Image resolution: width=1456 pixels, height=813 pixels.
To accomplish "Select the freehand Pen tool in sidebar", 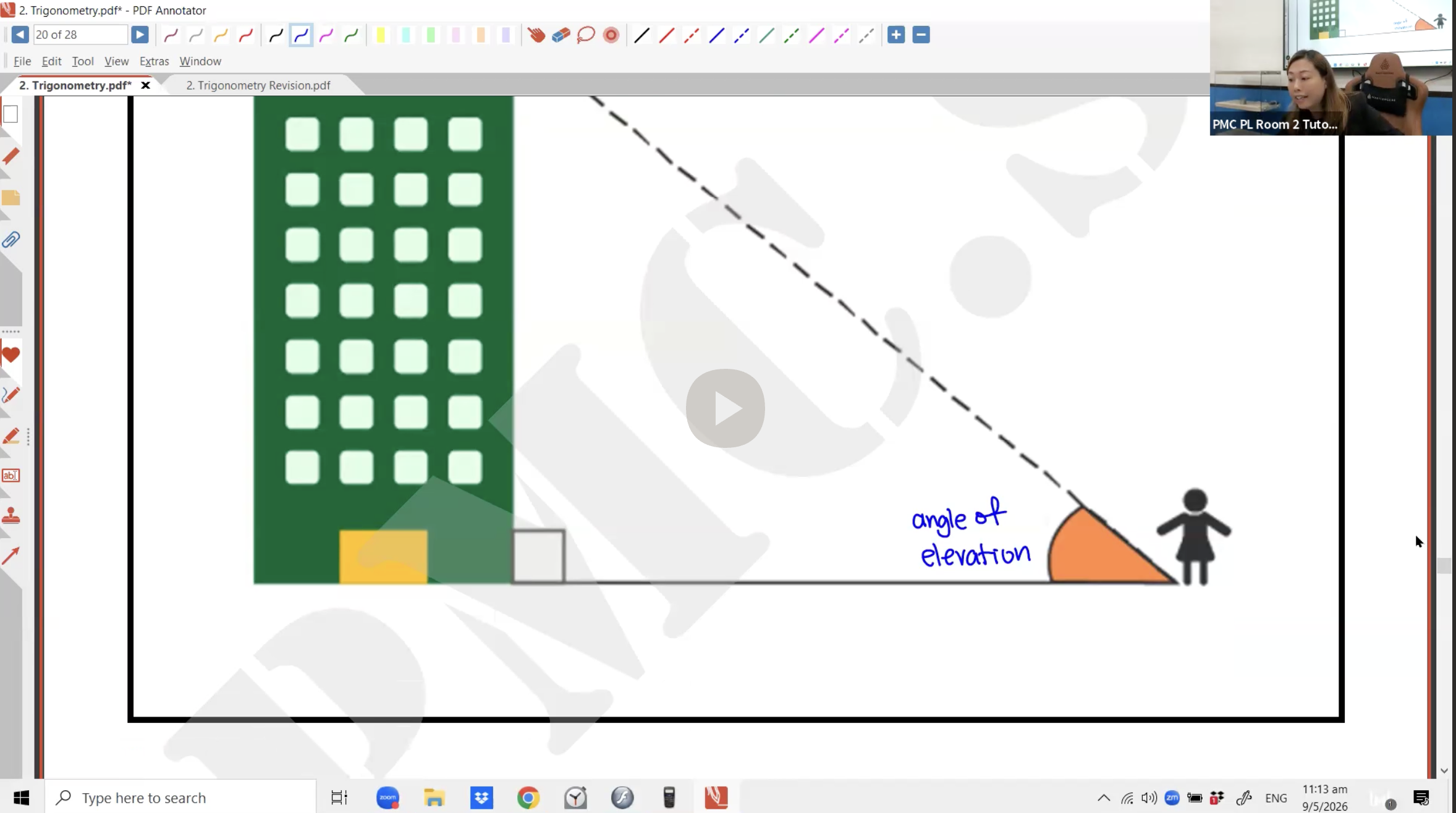I will (11, 395).
